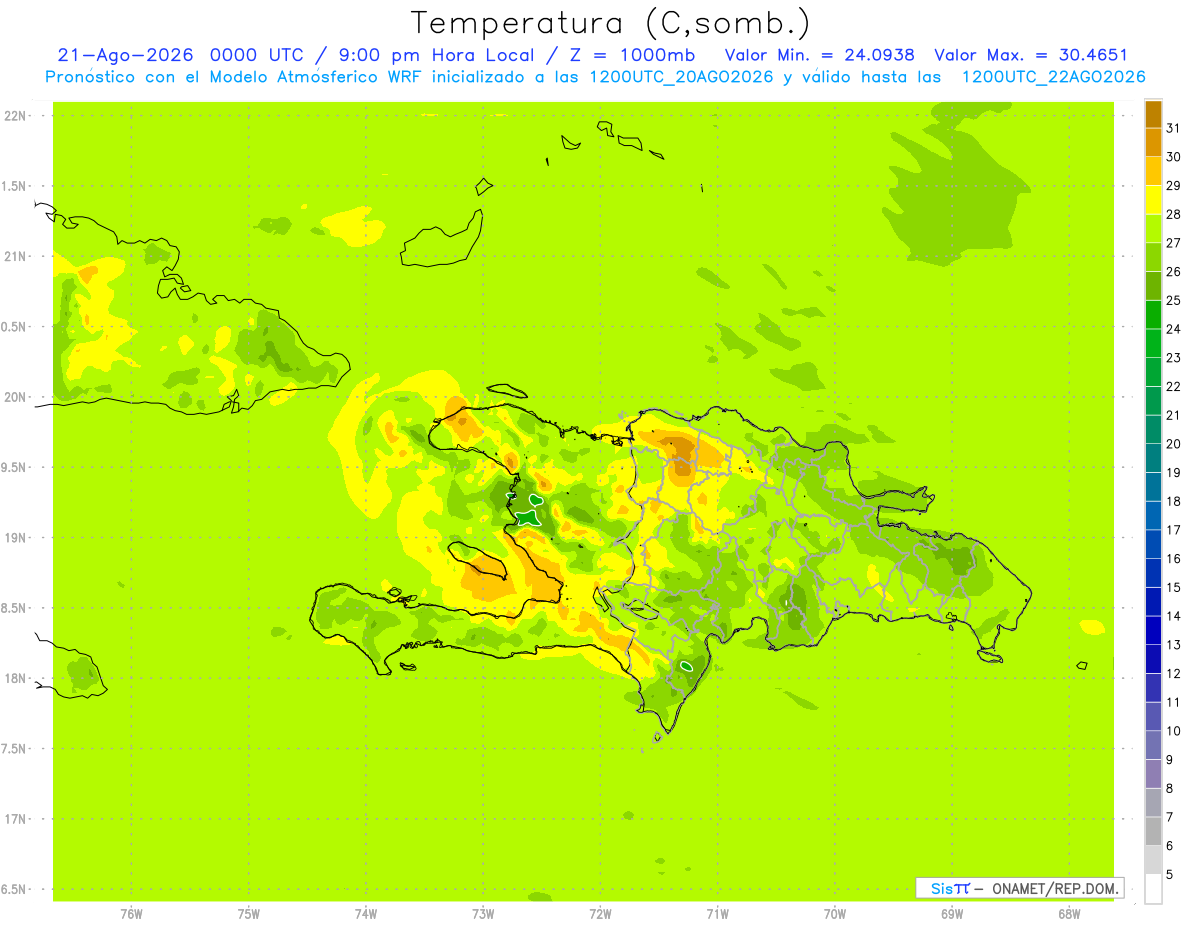Click the '19N' latitude axis label
This screenshot has width=1200, height=927.
pyautogui.click(x=15, y=538)
